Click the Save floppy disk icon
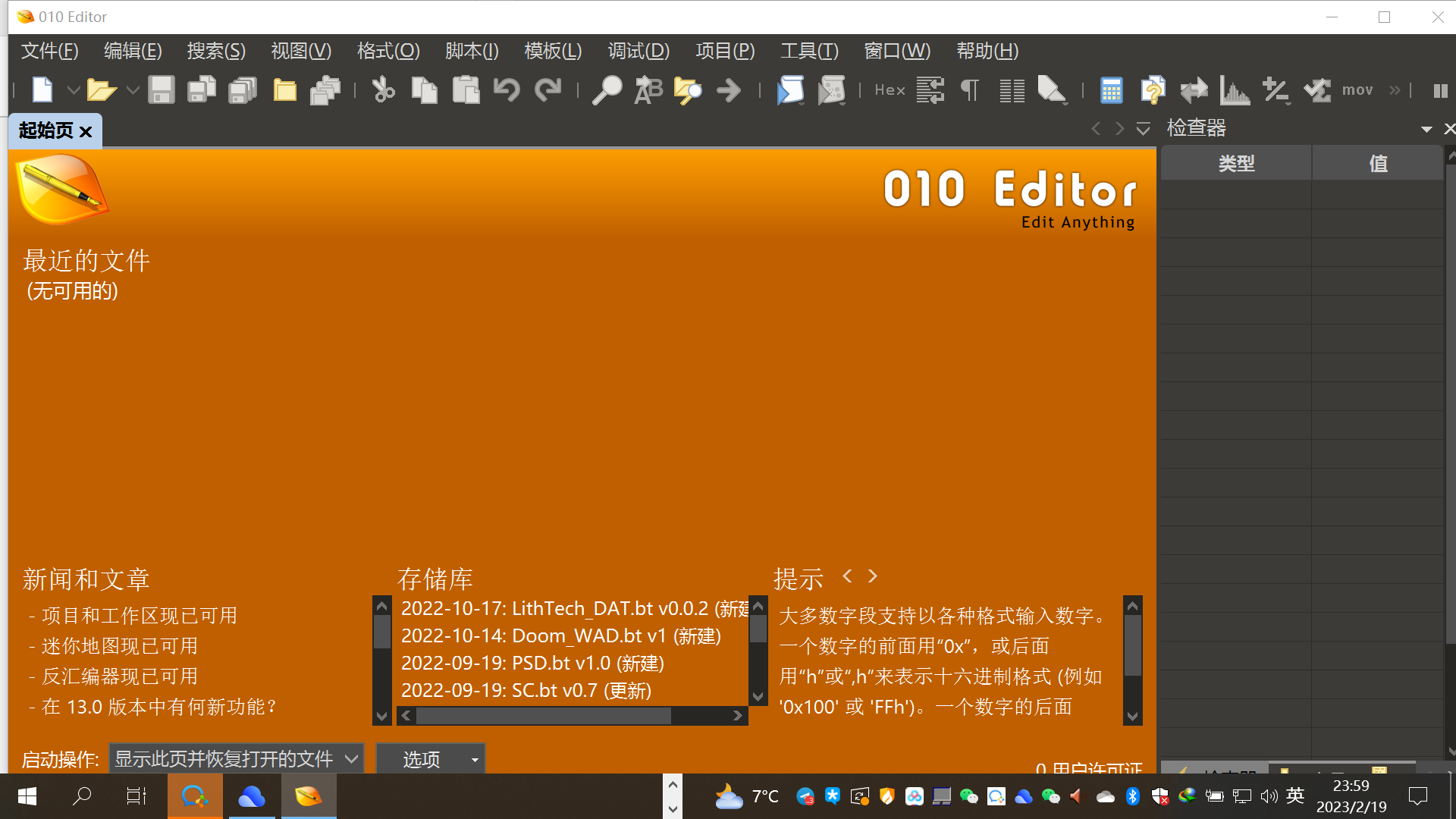This screenshot has height=819, width=1456. click(x=161, y=90)
